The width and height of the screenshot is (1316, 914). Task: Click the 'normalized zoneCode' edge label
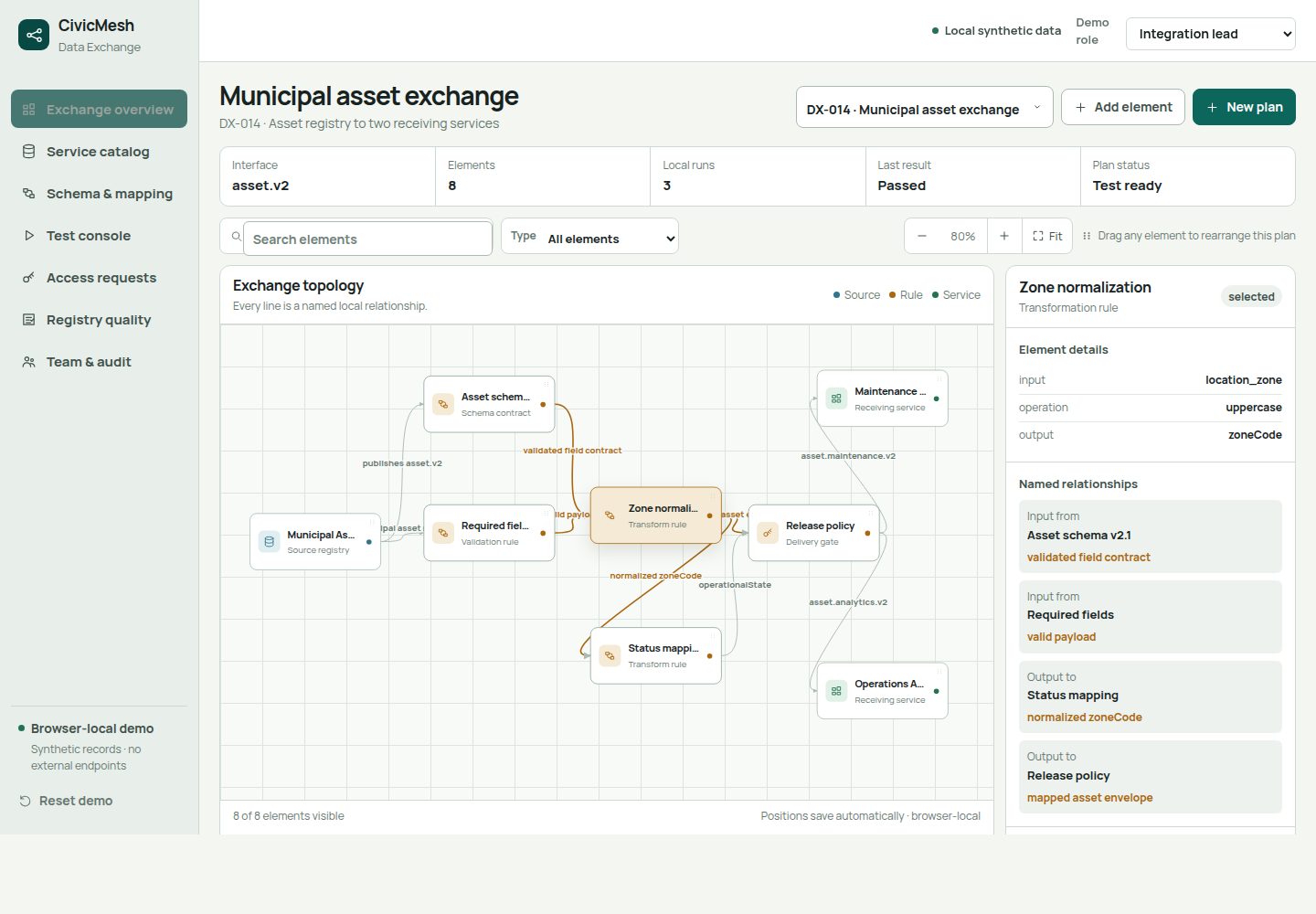655,576
